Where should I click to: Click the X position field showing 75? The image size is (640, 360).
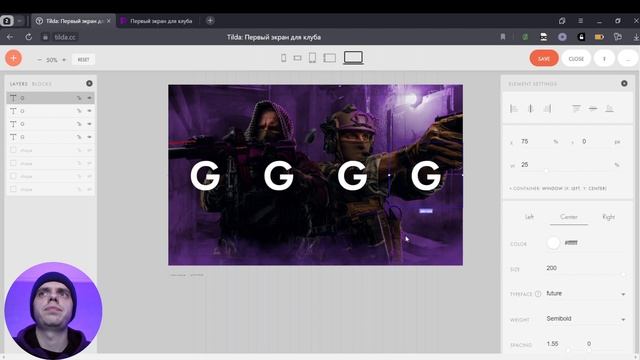[535, 142]
